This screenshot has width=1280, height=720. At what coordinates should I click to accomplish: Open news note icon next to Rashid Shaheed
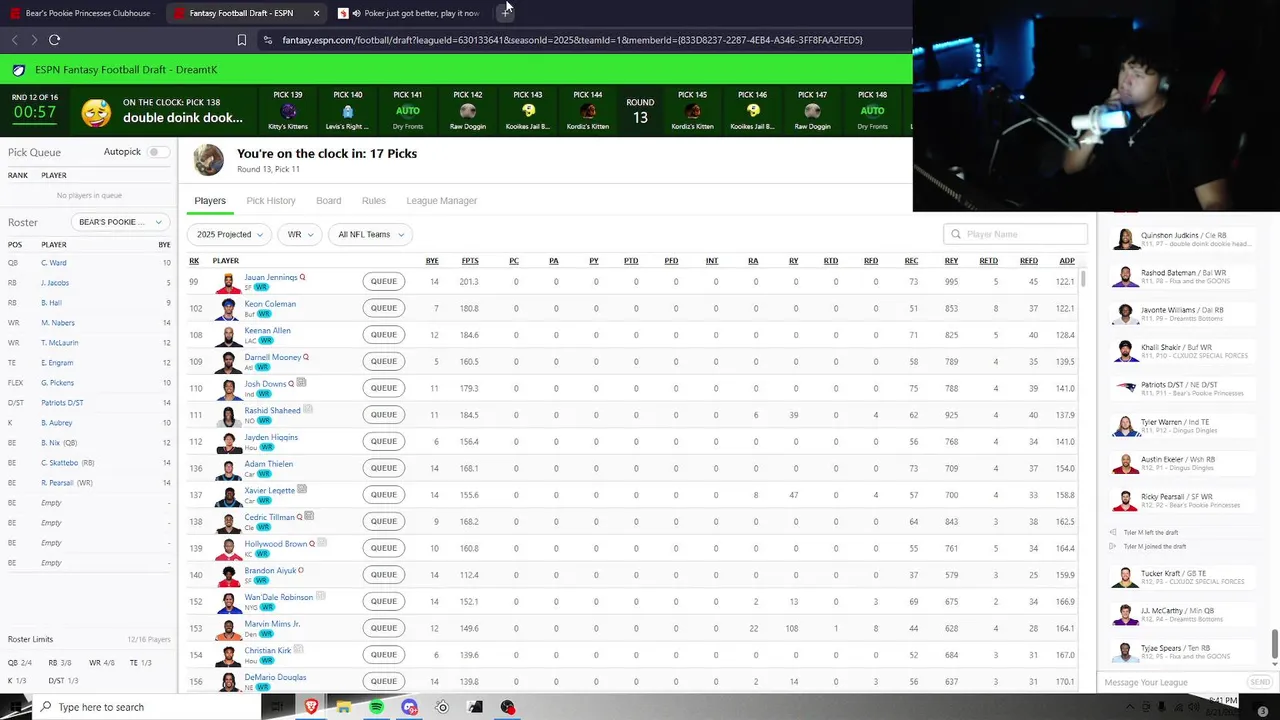(x=308, y=410)
